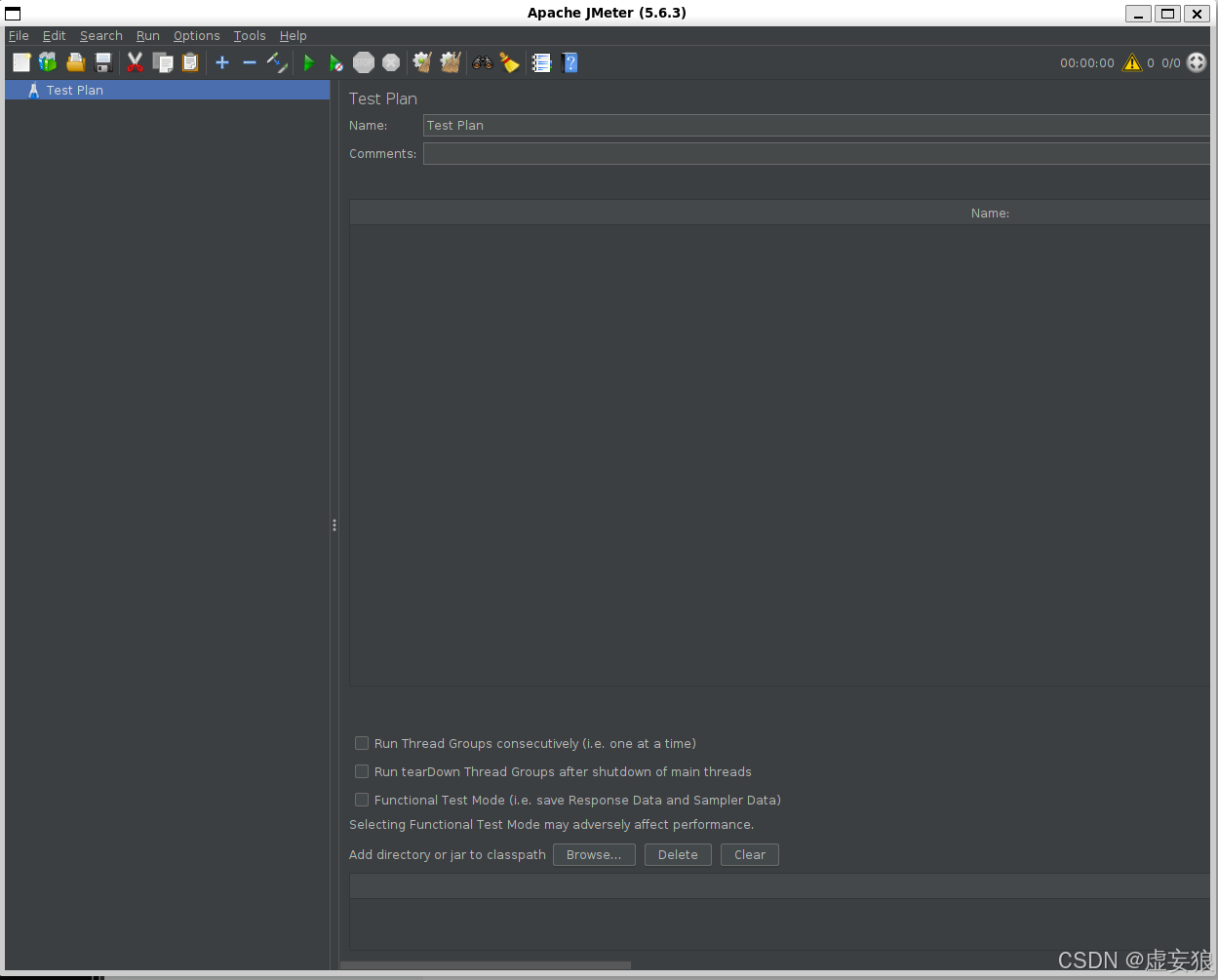The width and height of the screenshot is (1218, 980).
Task: Click Start no pauses icon
Action: click(335, 62)
